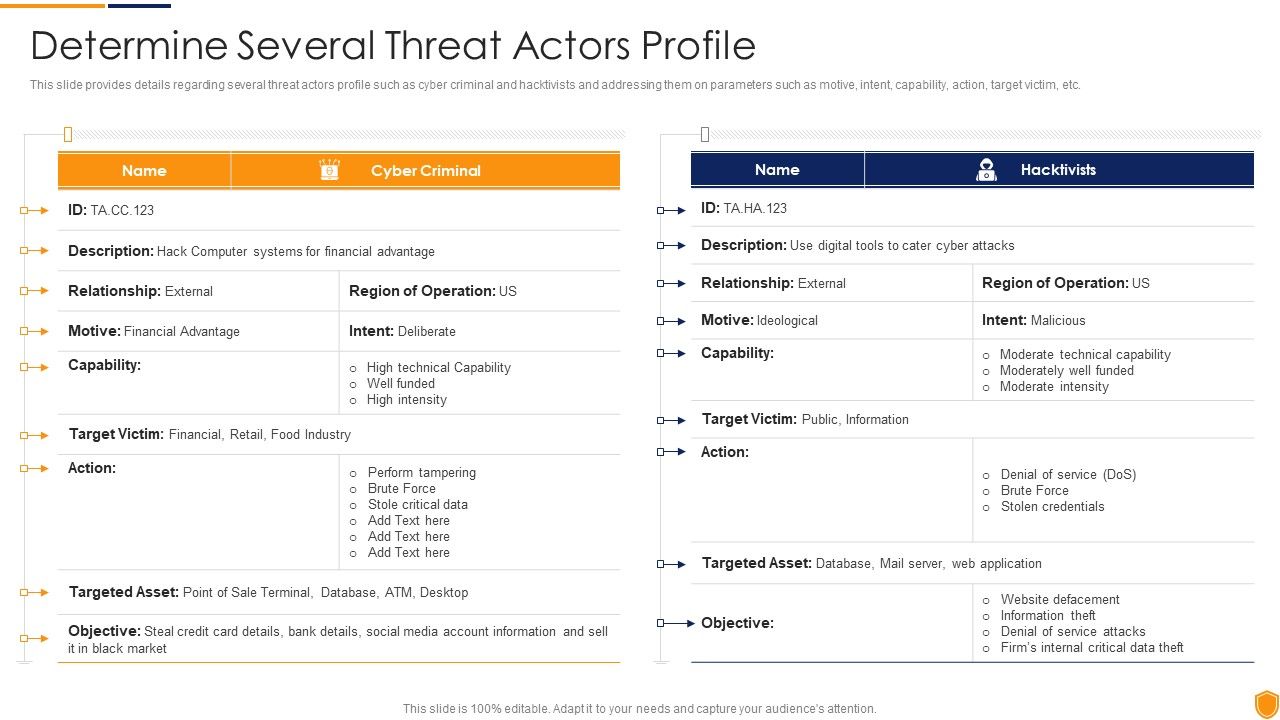Click the slide title Determine Several Threat Actors Profile
1280x720 pixels.
coord(393,46)
